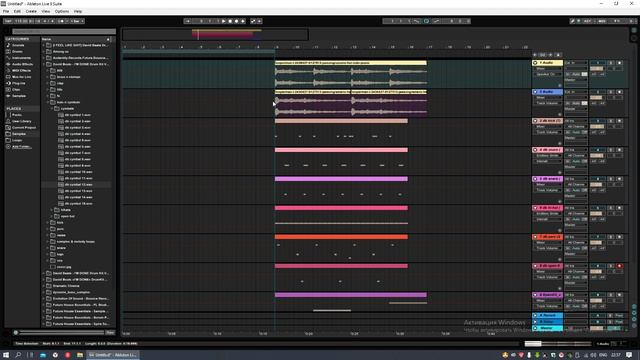Select MIDI Effects category in browser
This screenshot has height=360, width=640.
(x=21, y=71)
